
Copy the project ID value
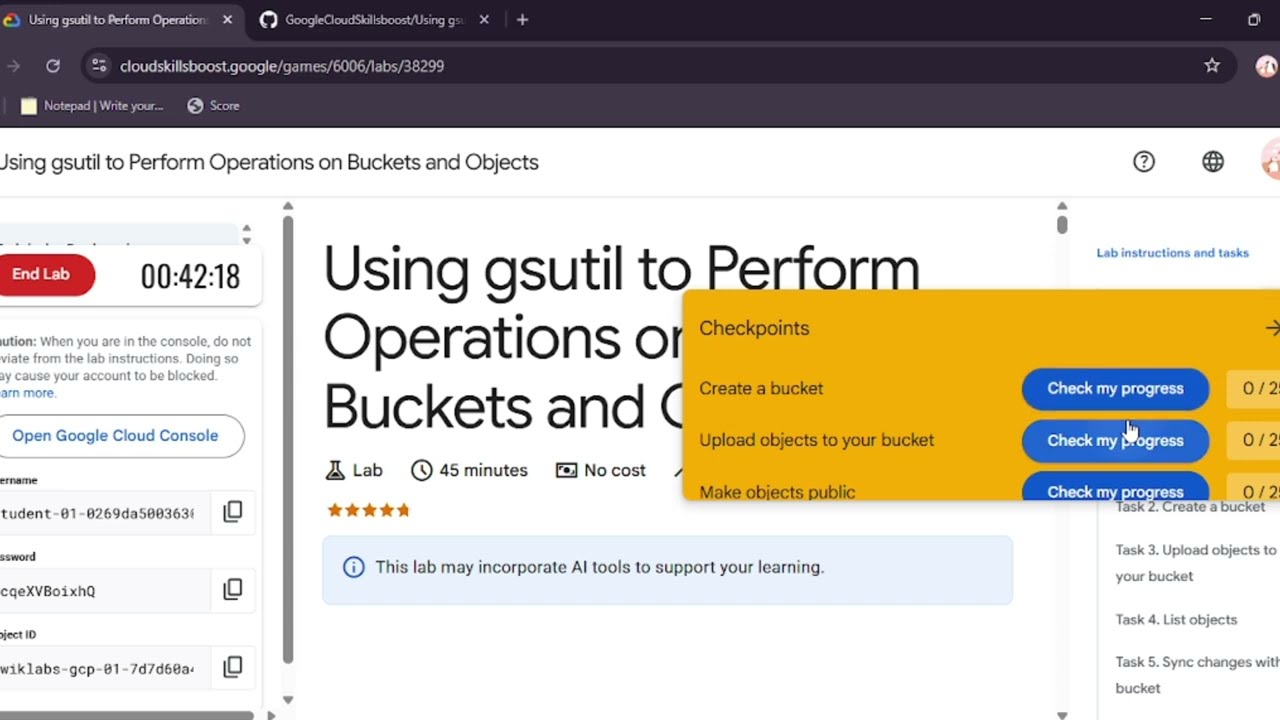(x=233, y=667)
